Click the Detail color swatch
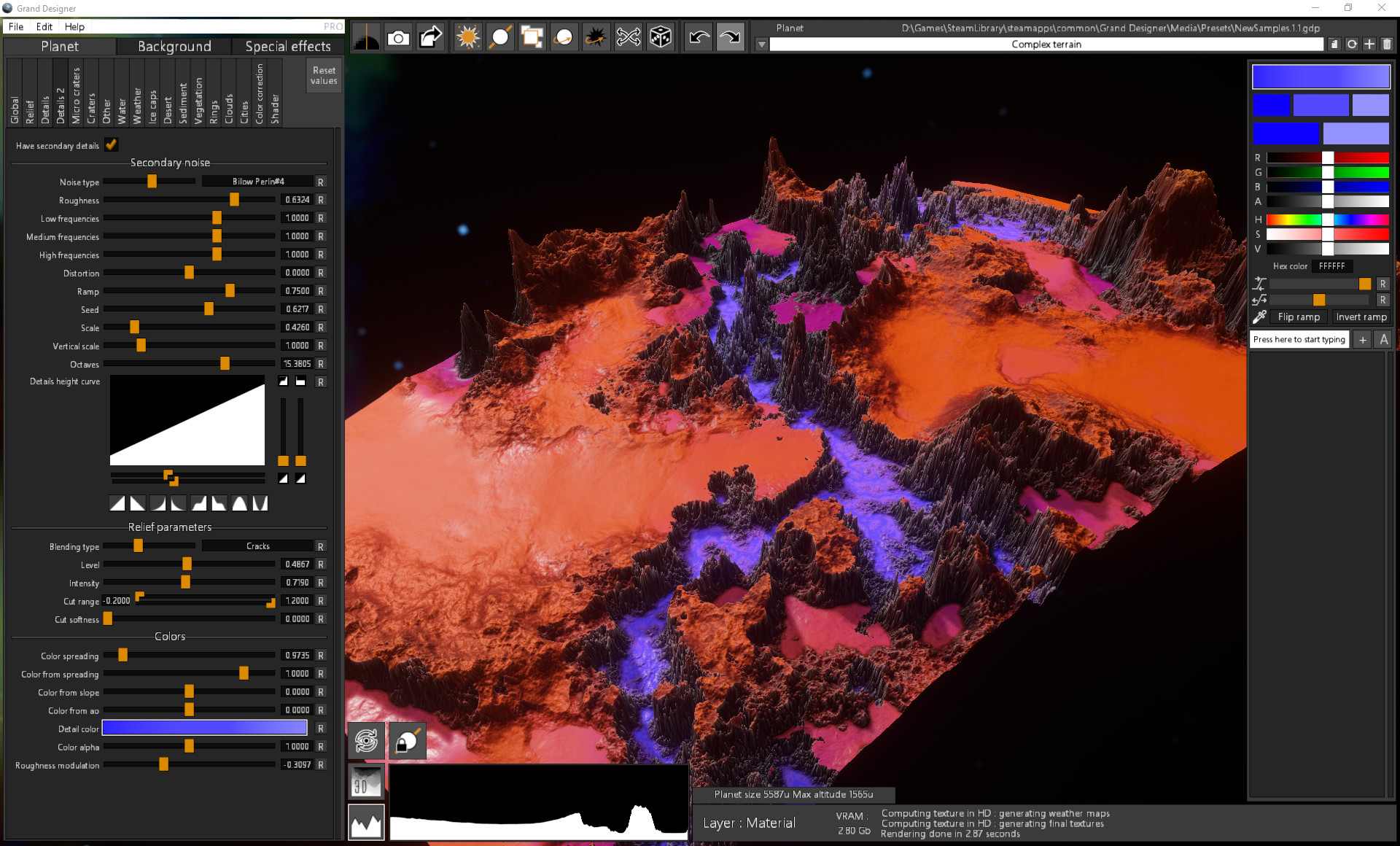 tap(204, 728)
